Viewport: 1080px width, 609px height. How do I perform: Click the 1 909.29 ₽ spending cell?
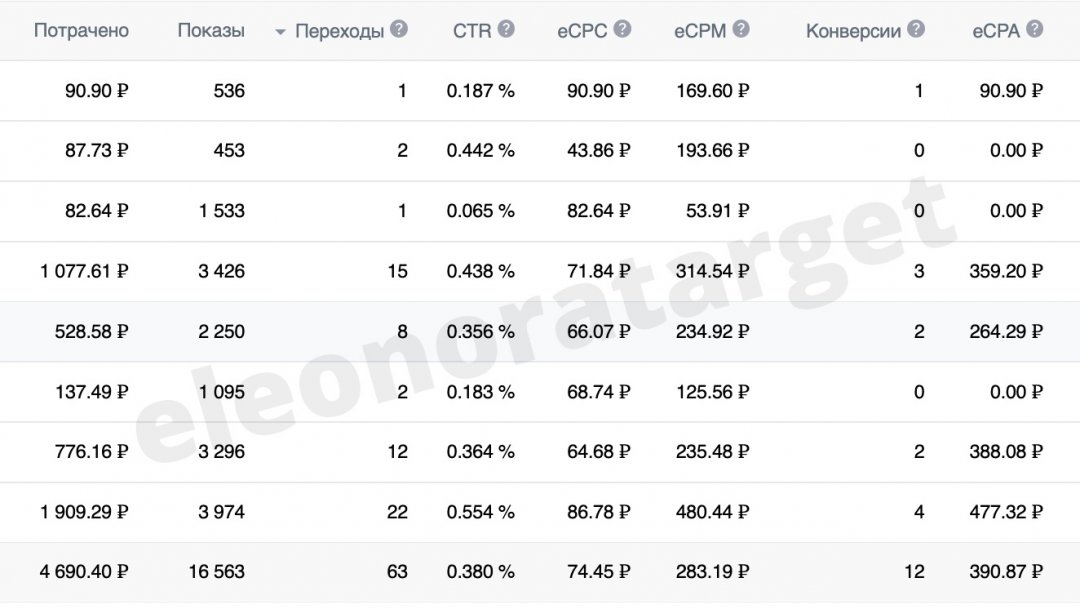point(84,512)
